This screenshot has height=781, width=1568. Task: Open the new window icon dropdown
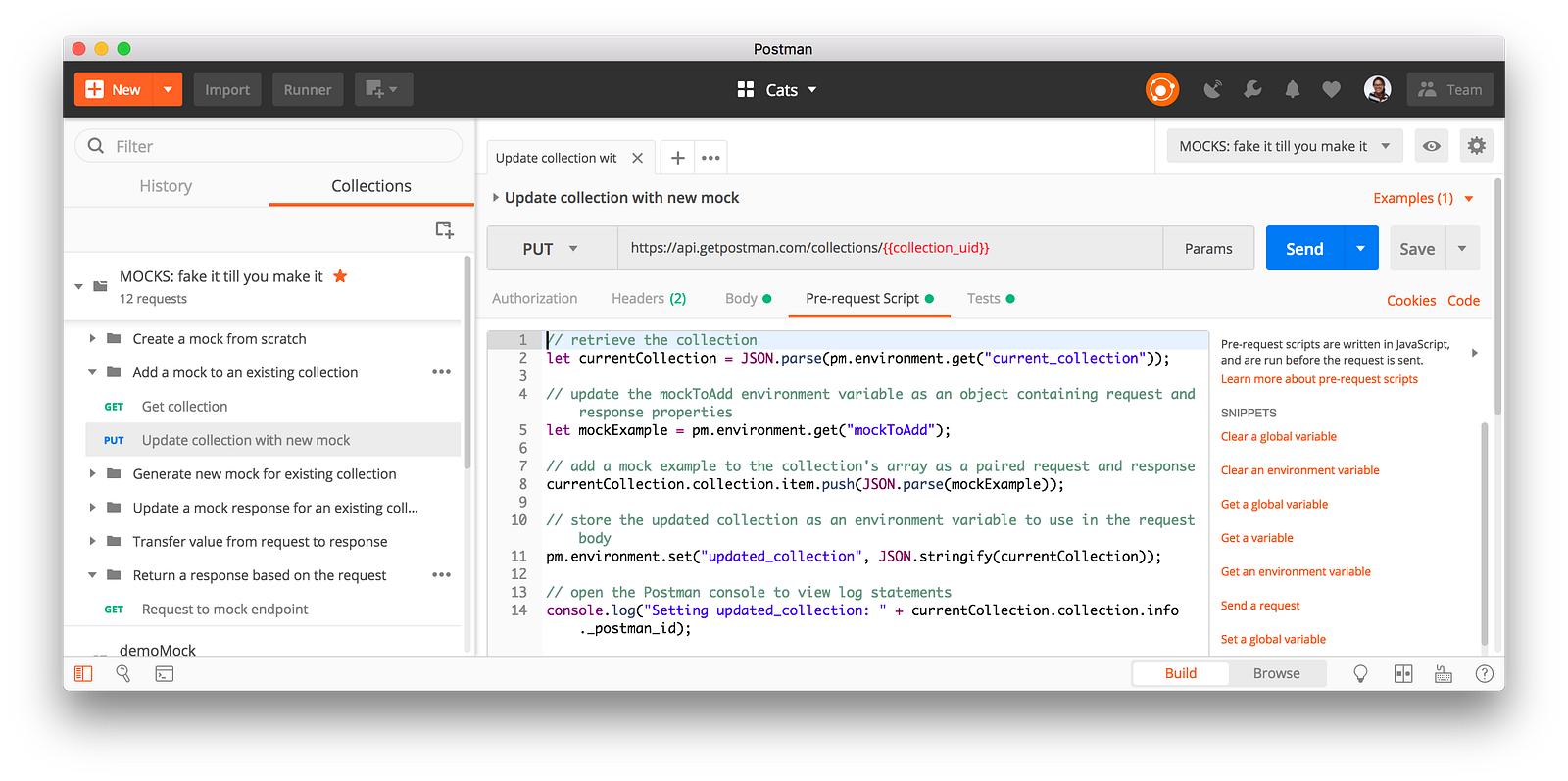pyautogui.click(x=383, y=89)
